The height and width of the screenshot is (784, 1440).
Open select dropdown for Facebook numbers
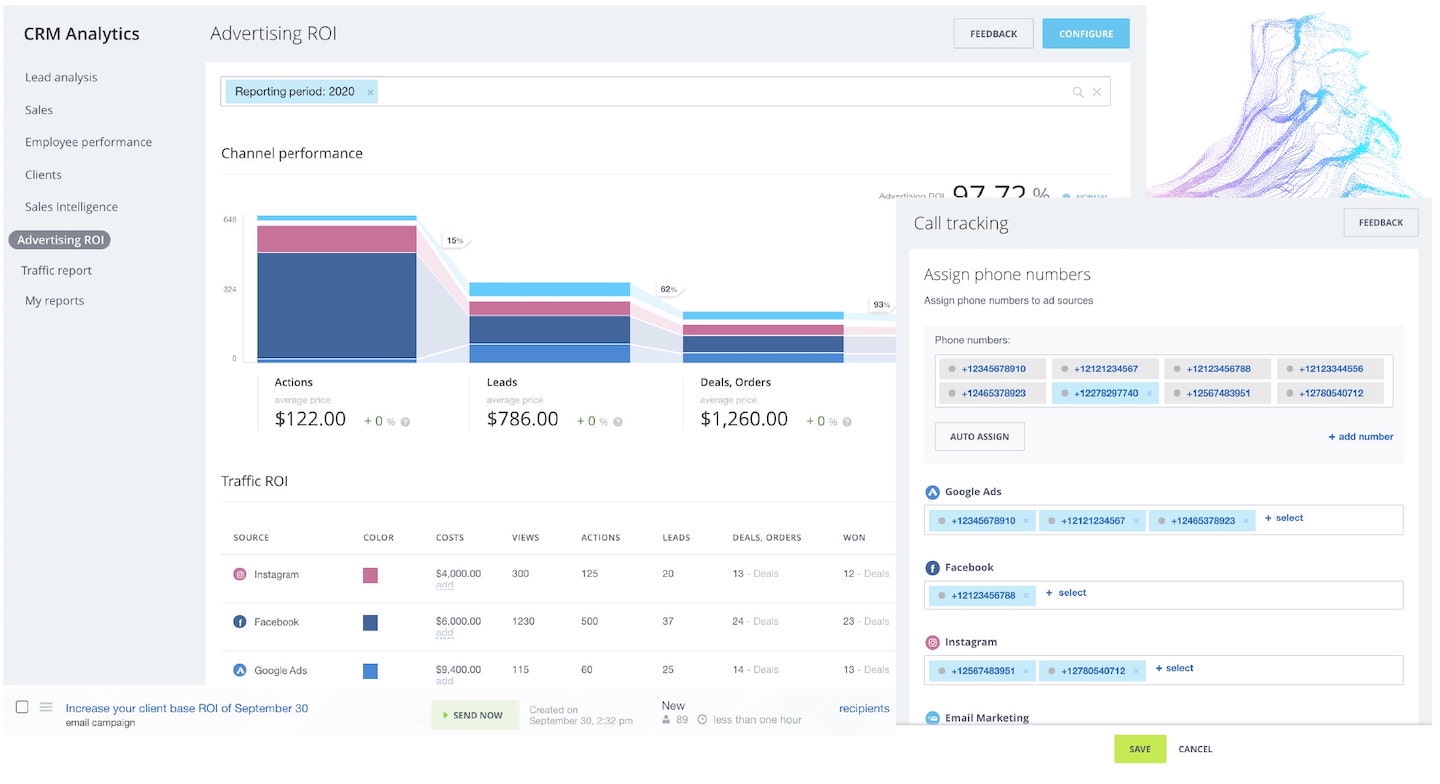[x=1066, y=593]
